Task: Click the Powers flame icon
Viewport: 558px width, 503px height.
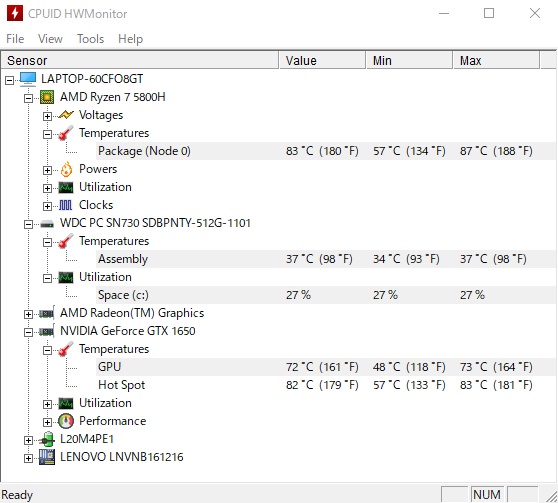Action: click(66, 169)
